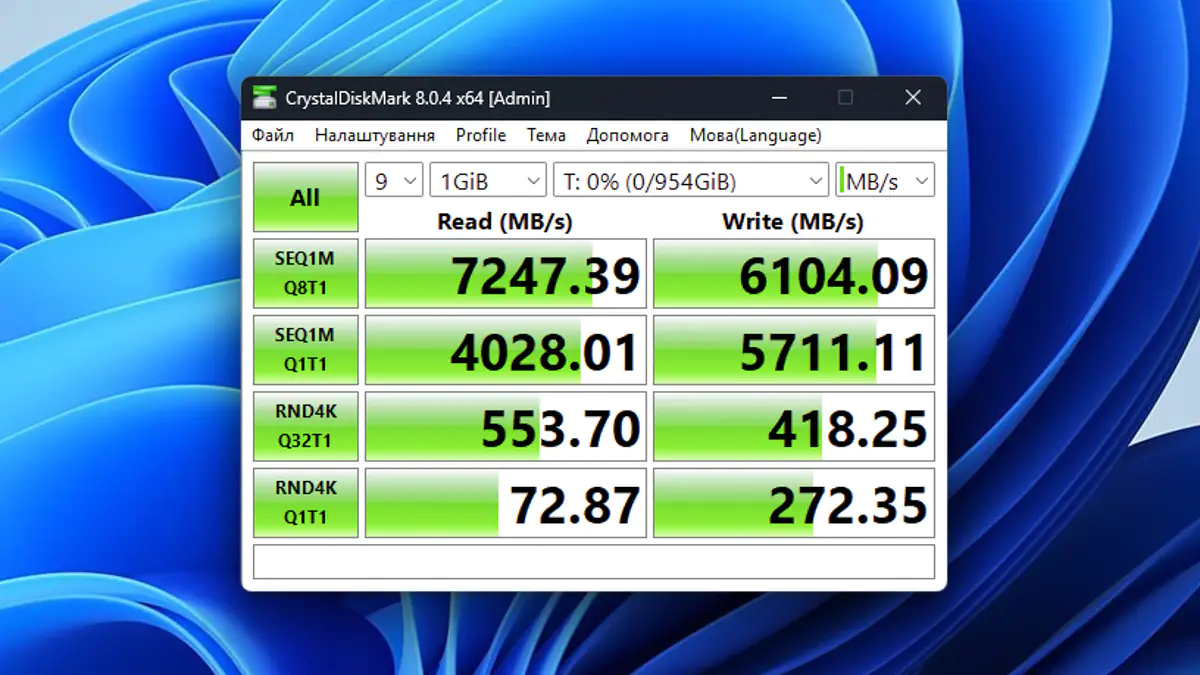Open the test count dropdown showing 9
Viewport: 1200px width, 675px height.
point(393,180)
